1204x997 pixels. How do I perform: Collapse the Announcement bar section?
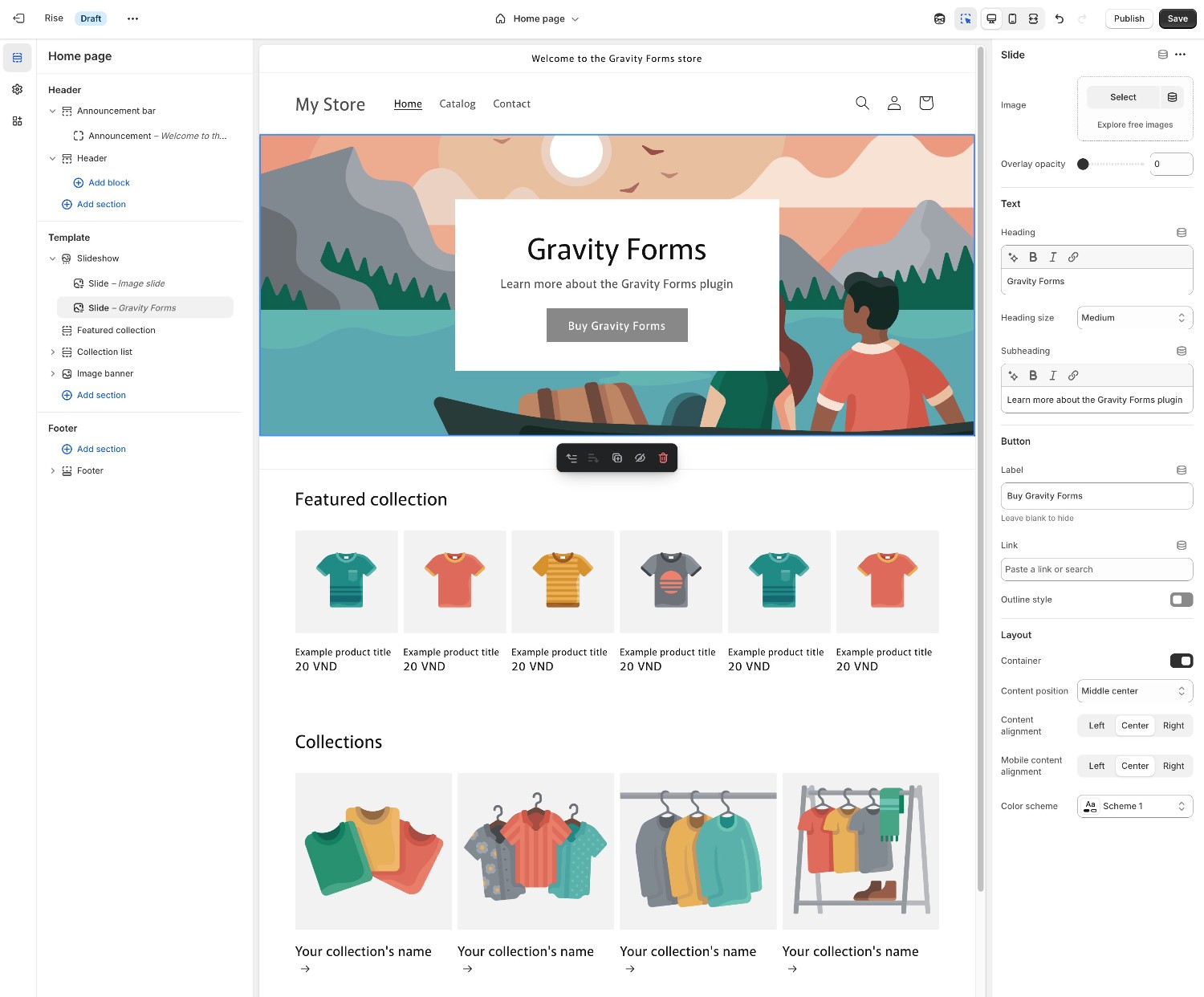[x=53, y=112]
